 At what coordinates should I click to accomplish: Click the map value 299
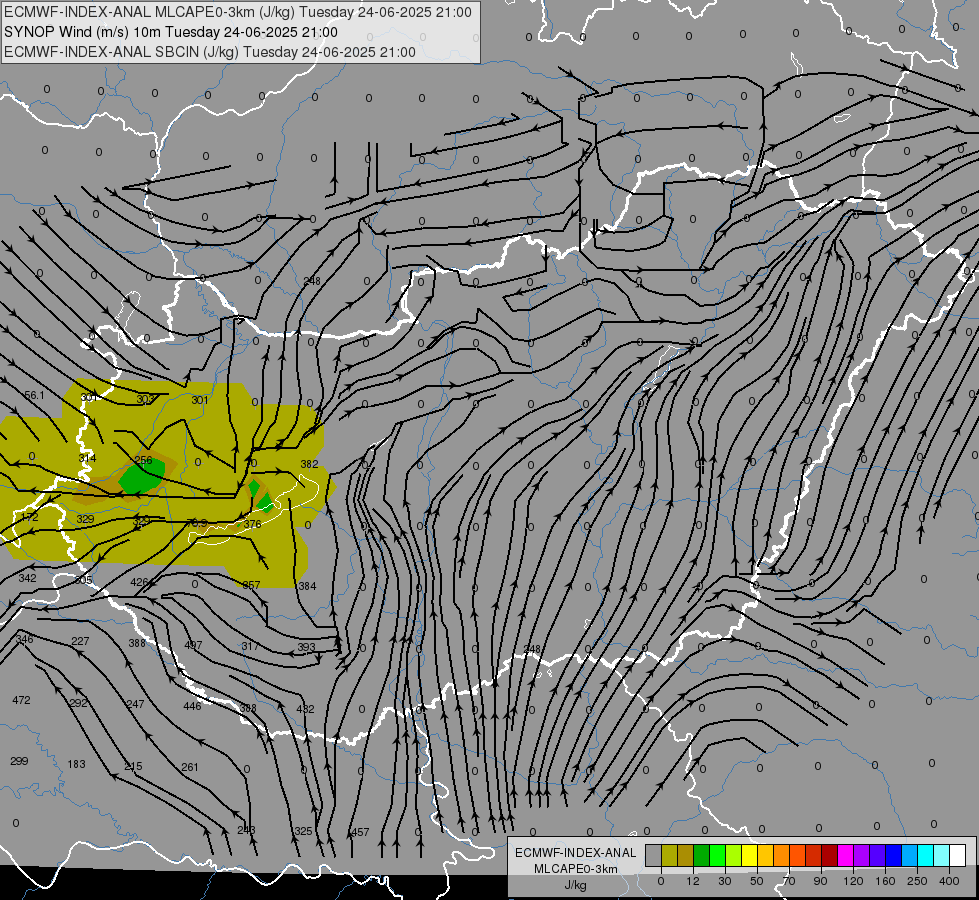(x=19, y=761)
